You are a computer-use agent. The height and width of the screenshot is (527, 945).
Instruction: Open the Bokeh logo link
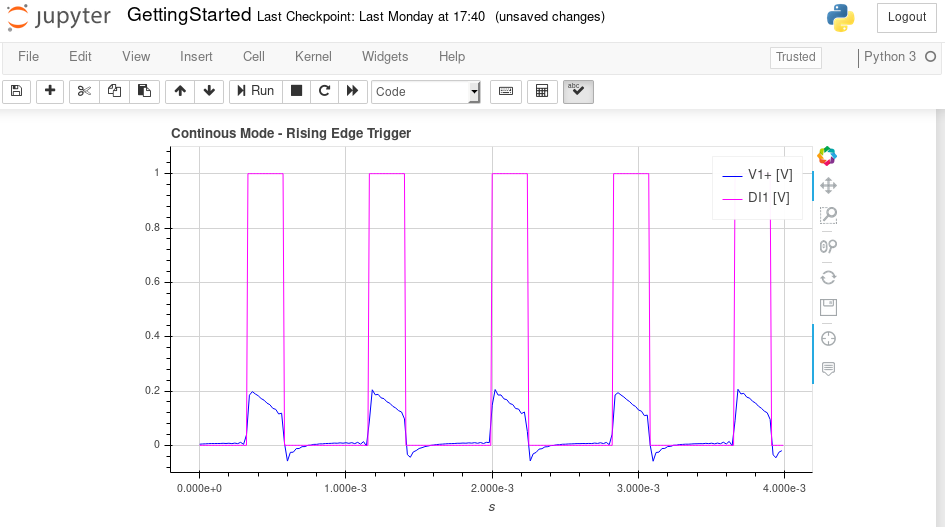(x=827, y=156)
